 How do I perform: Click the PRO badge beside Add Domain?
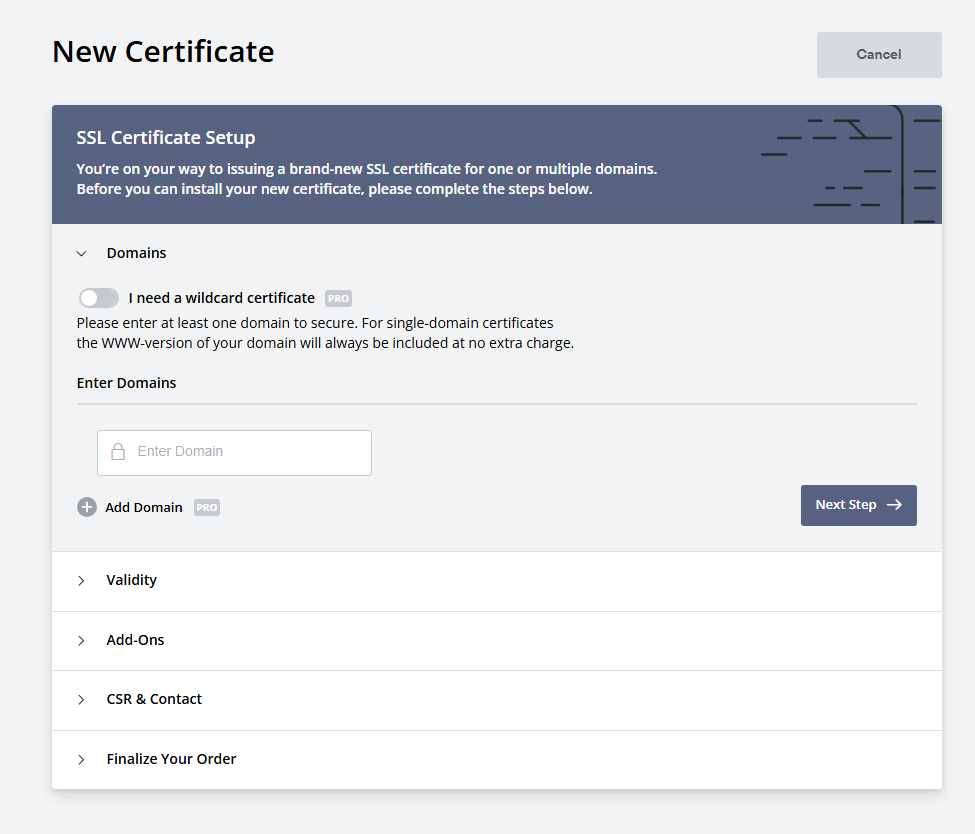(x=206, y=507)
